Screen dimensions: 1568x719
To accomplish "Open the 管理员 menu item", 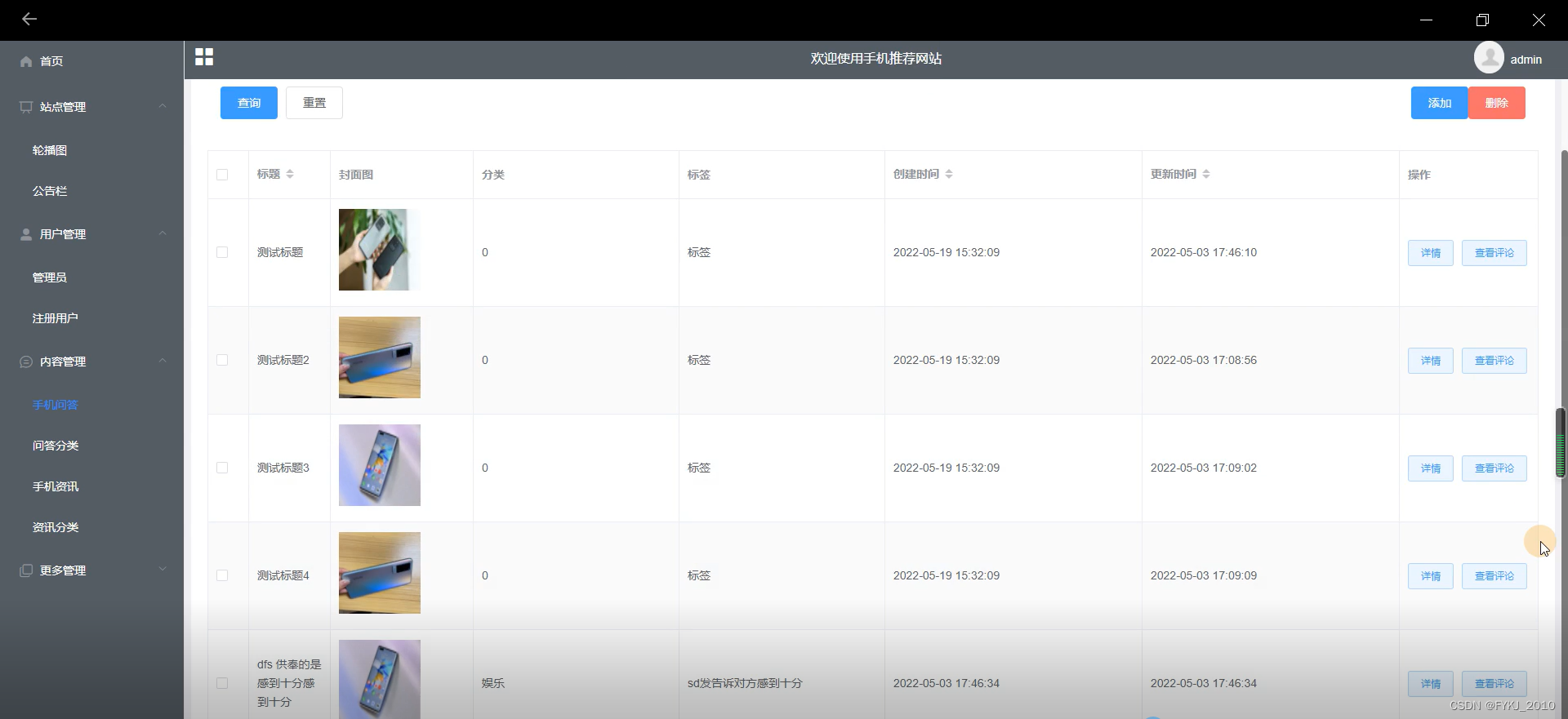I will (91, 277).
